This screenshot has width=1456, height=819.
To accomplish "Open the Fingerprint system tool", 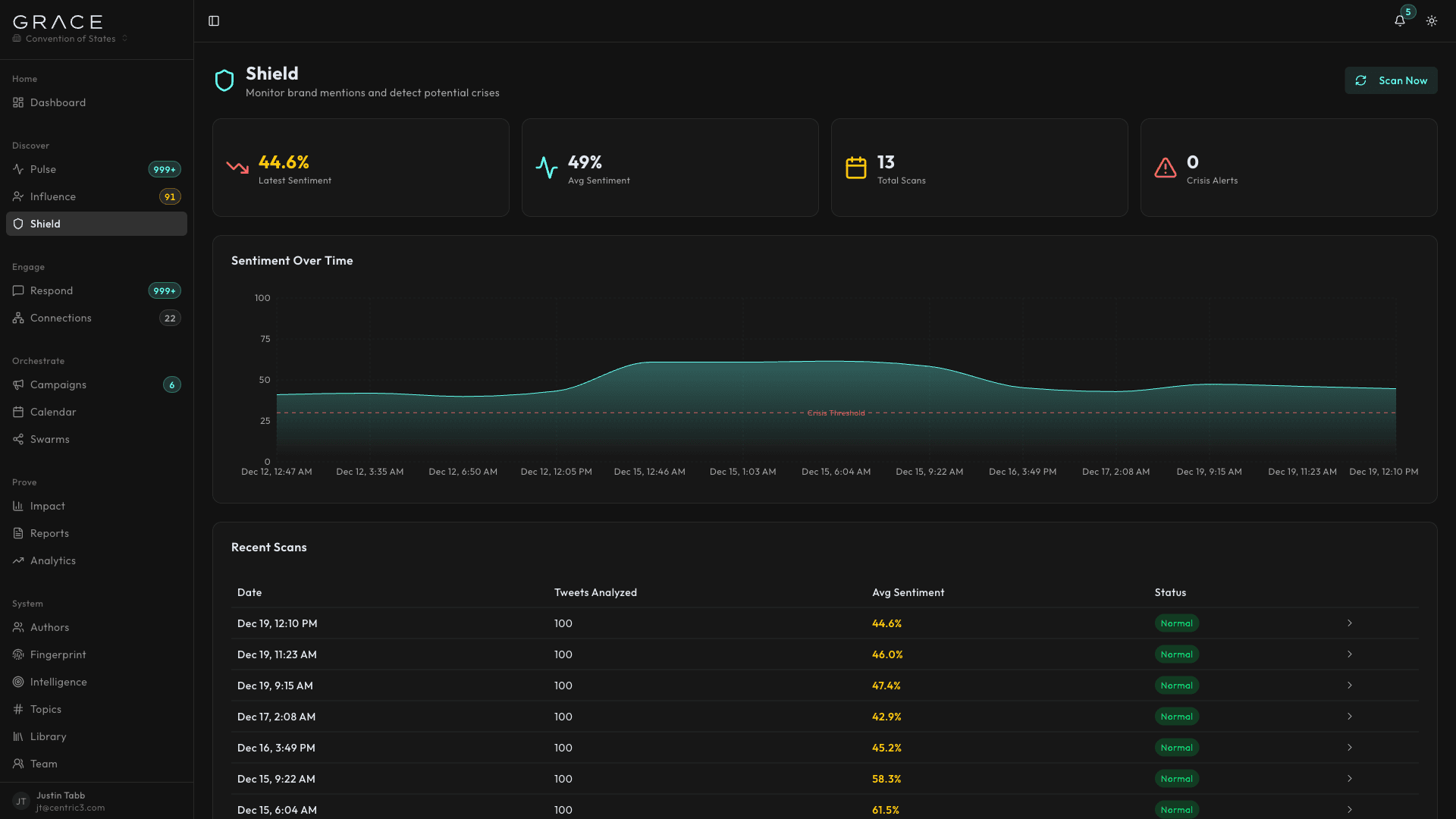I will pos(58,654).
